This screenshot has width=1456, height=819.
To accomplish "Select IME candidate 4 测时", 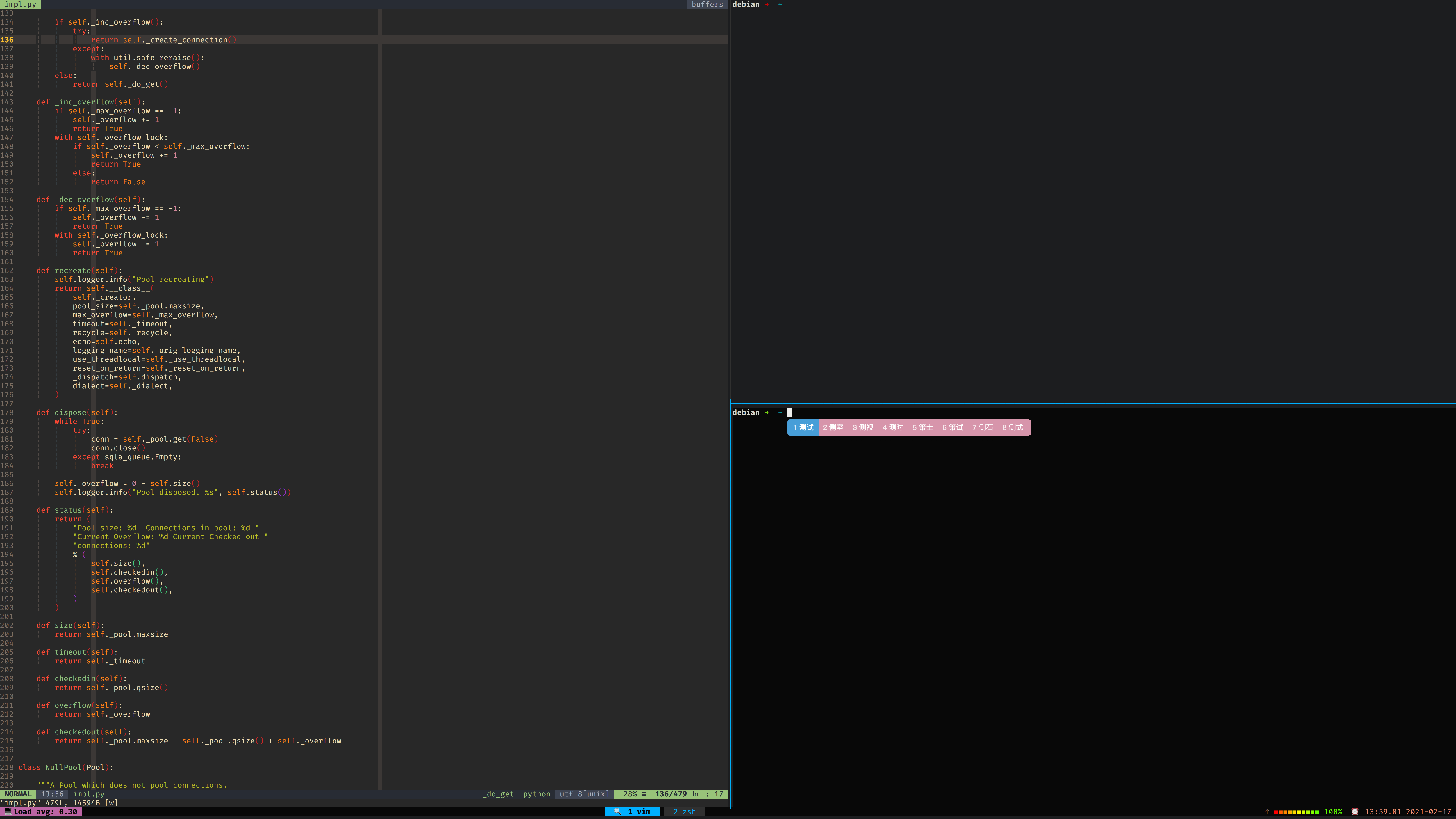I will [892, 427].
